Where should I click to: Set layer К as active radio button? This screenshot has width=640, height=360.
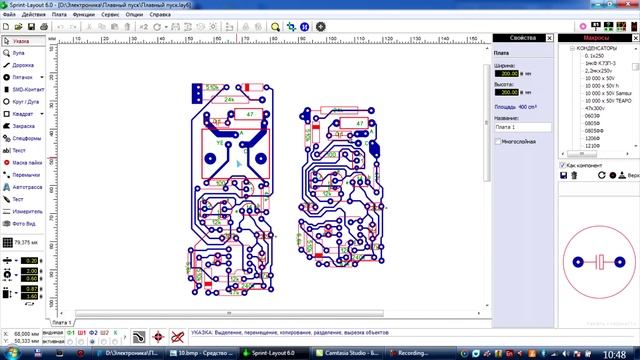point(116,341)
